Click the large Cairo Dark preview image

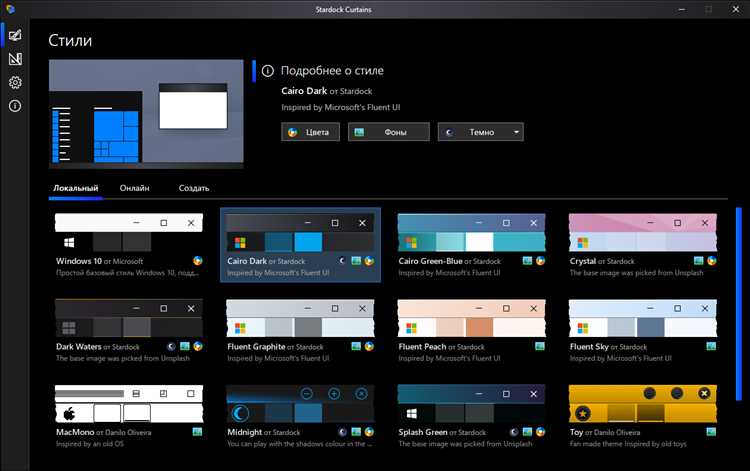146,114
